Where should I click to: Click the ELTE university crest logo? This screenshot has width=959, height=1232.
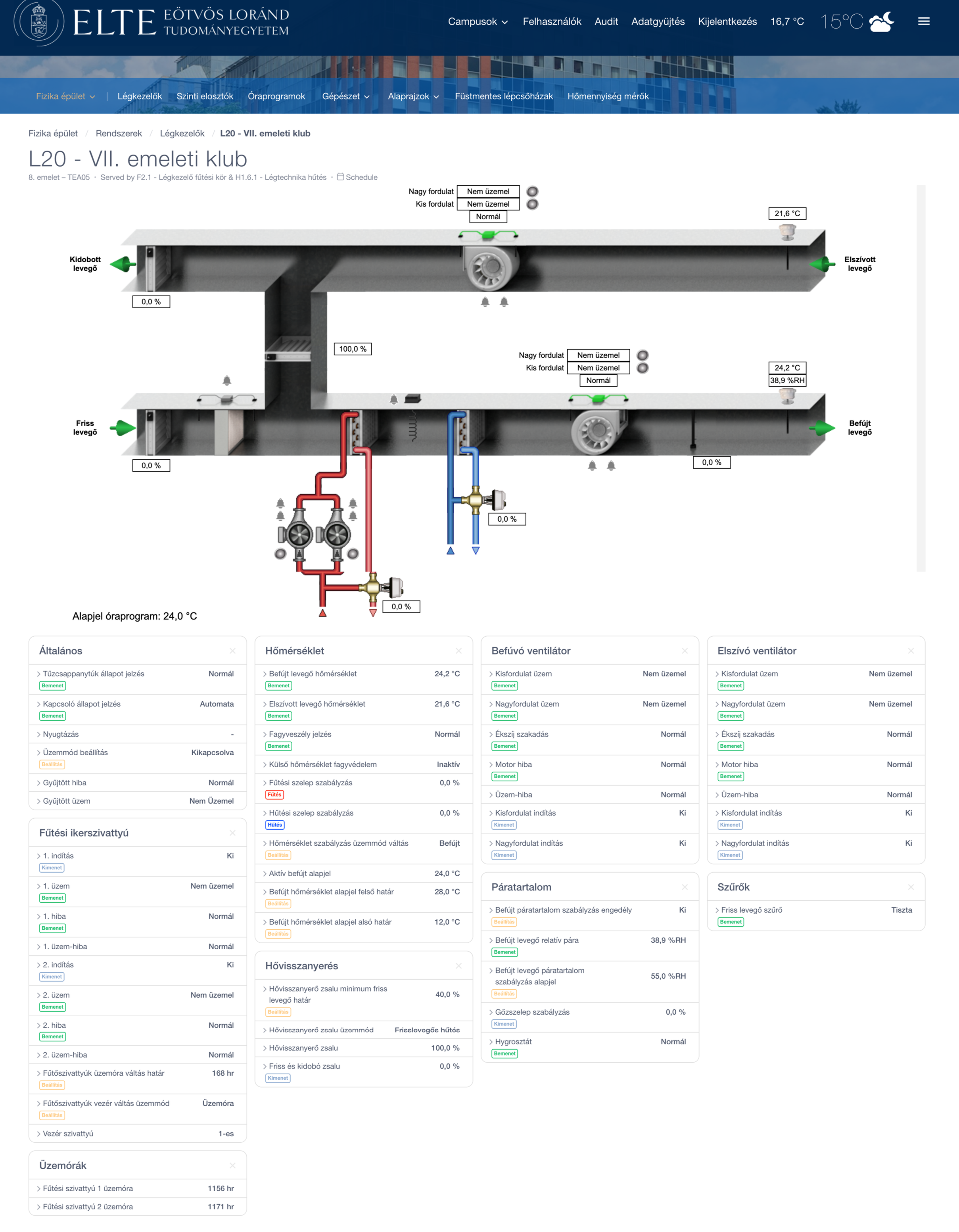(x=38, y=23)
